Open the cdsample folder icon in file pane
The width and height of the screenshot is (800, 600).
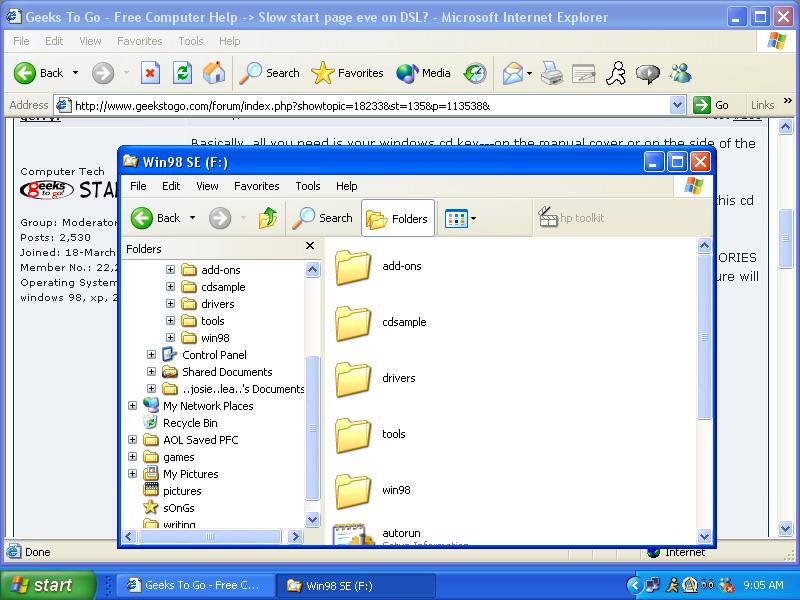click(352, 323)
